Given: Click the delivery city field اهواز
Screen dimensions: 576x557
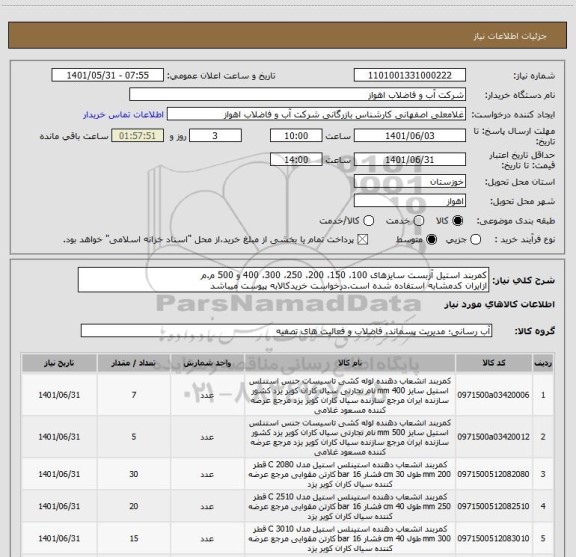Looking at the screenshot, I should pyautogui.click(x=410, y=201).
